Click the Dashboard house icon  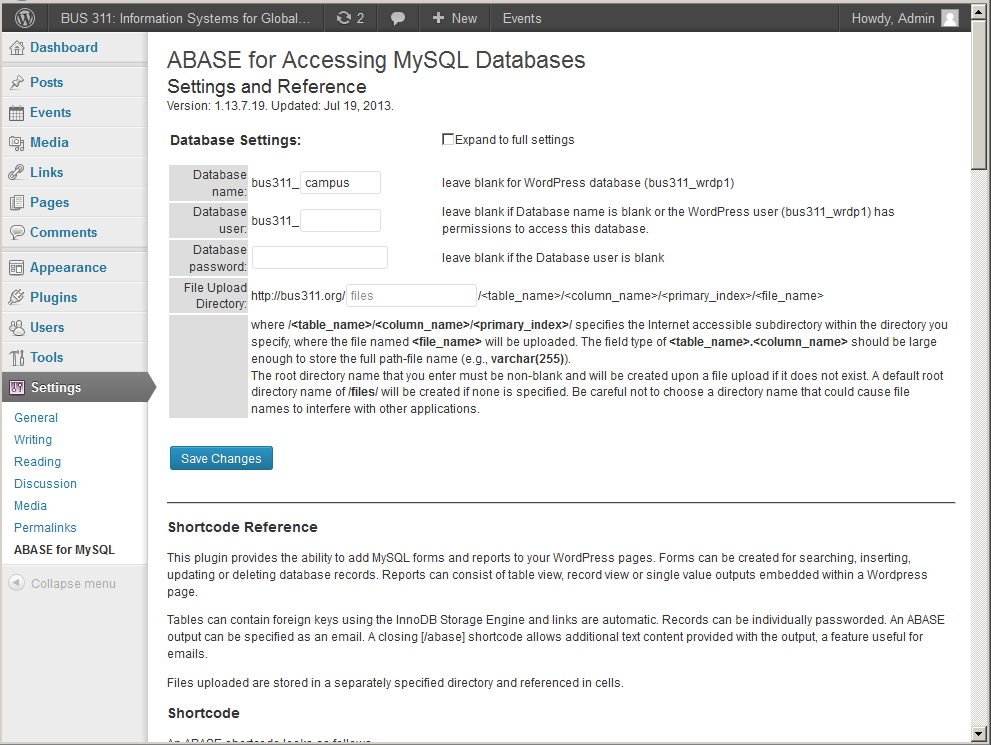[17, 47]
